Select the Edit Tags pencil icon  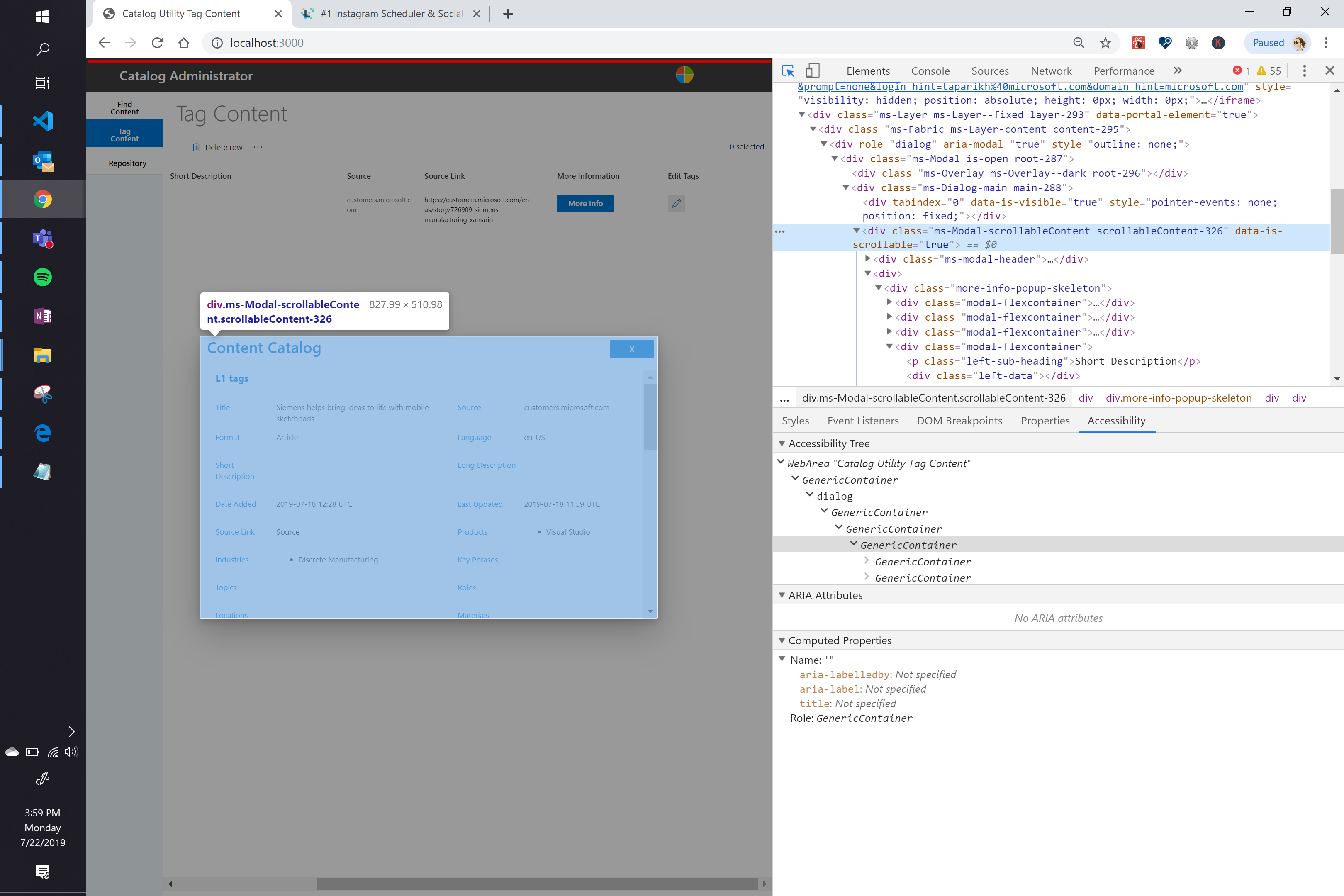pyautogui.click(x=676, y=203)
